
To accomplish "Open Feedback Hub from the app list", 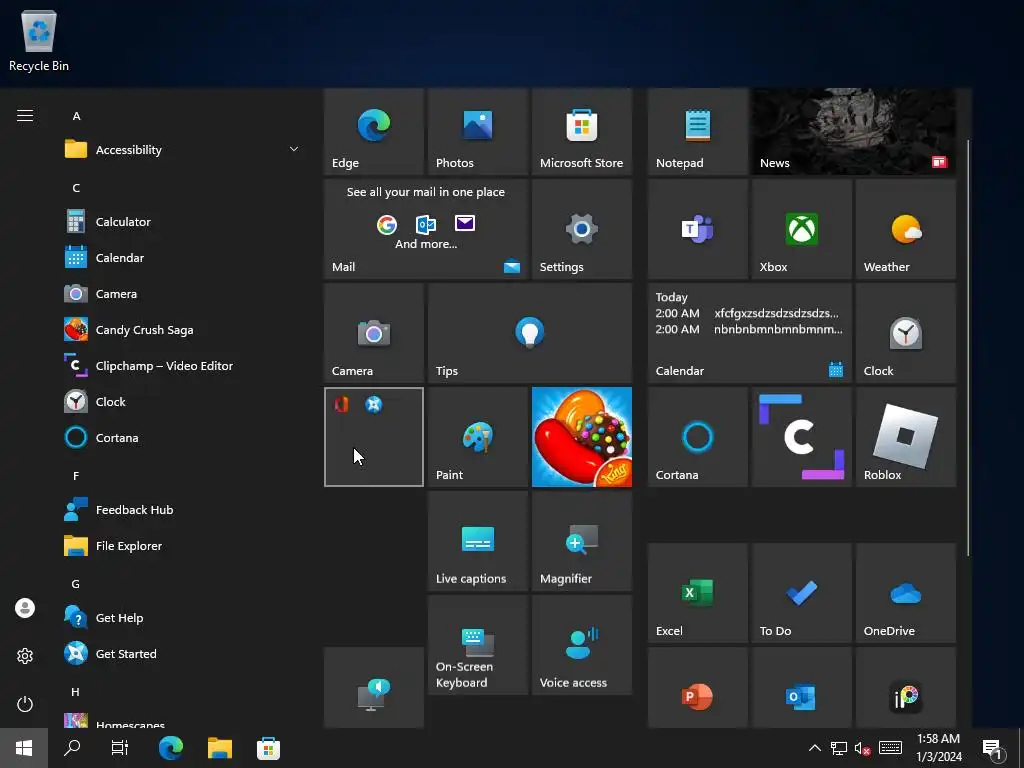I will 183,510.
